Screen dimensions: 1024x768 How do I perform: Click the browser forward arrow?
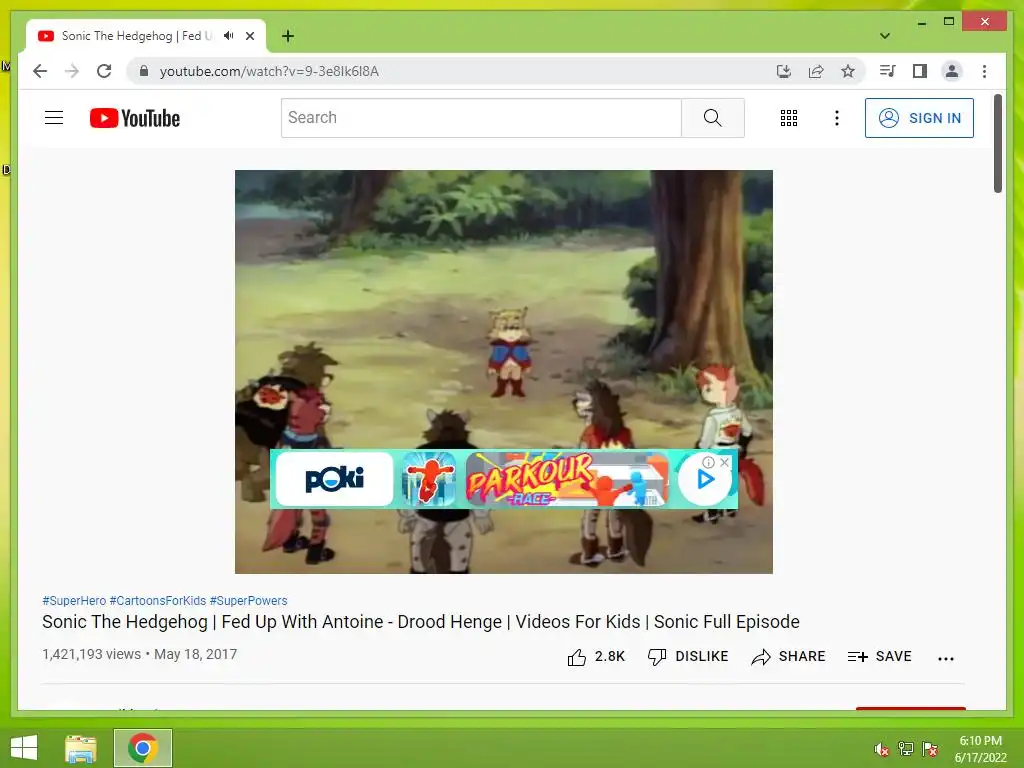(x=72, y=71)
